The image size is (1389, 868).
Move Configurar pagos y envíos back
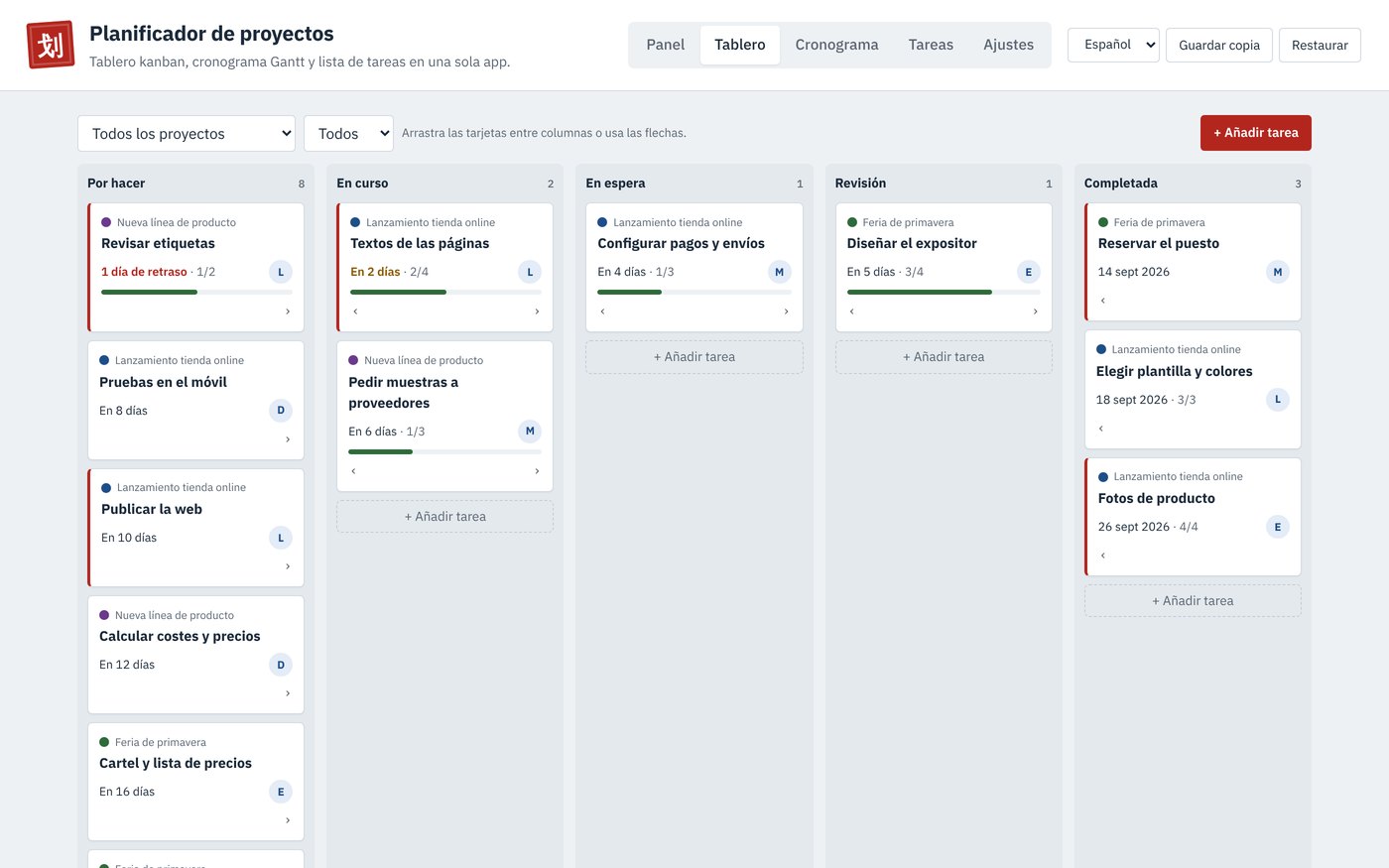pos(602,311)
